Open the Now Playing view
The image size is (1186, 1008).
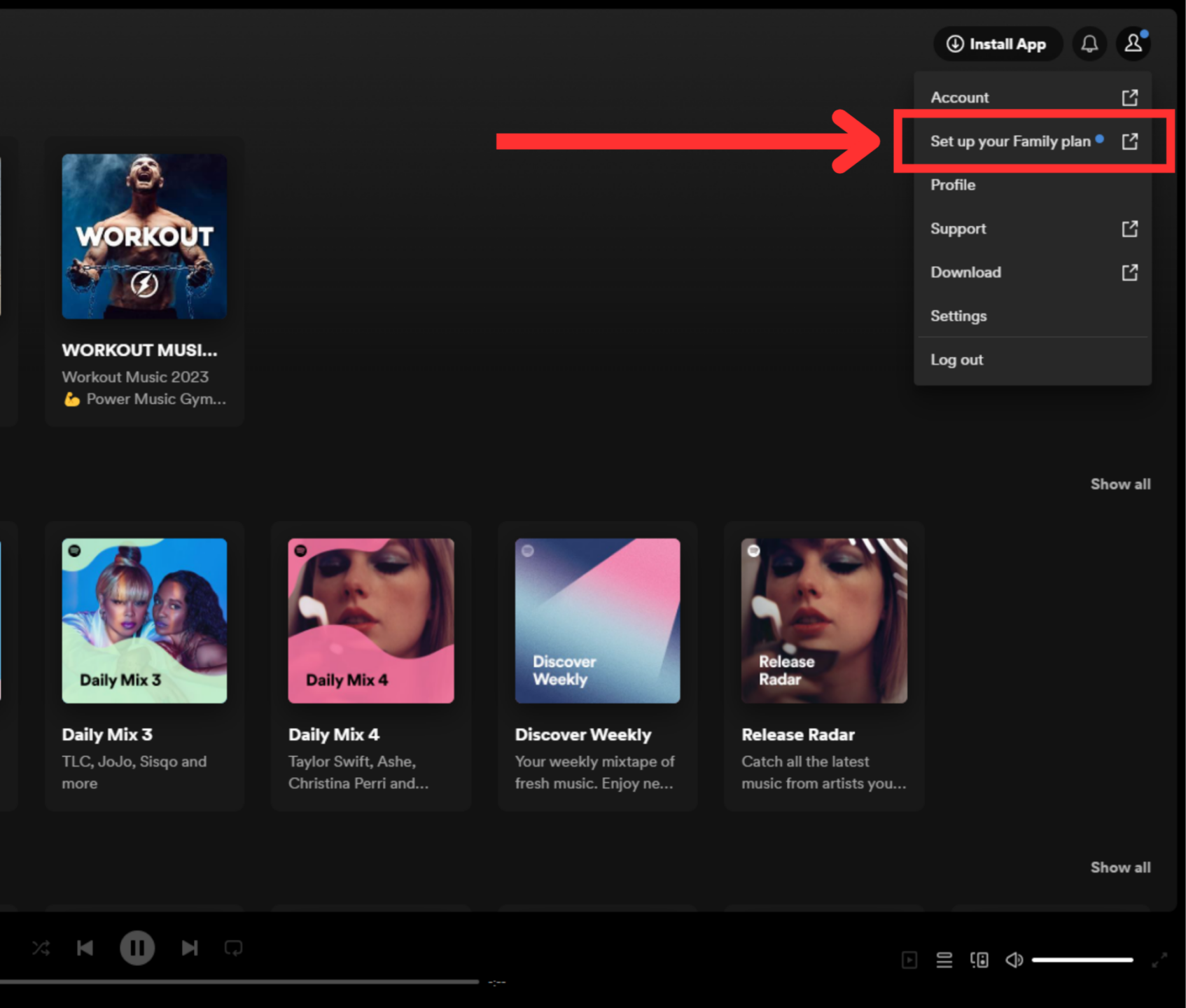click(910, 960)
